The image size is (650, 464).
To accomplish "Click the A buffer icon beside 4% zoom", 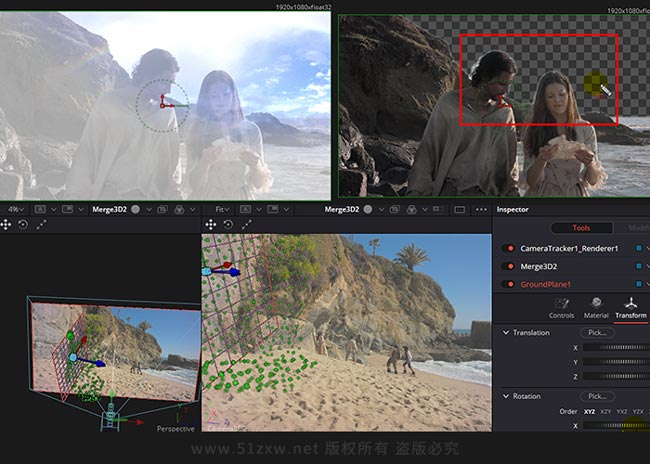I will pos(40,210).
